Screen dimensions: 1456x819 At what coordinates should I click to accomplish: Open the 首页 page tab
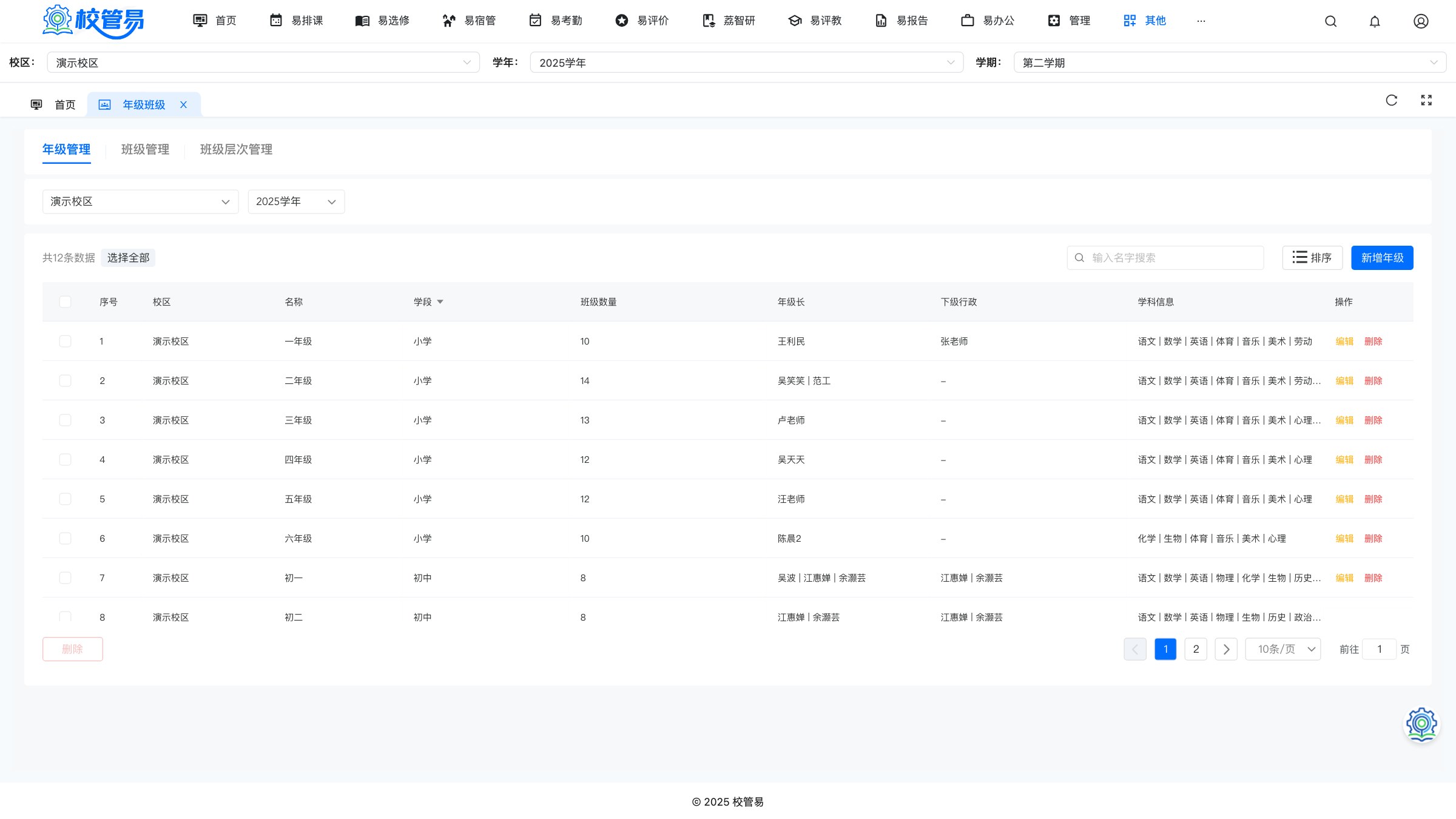point(53,105)
